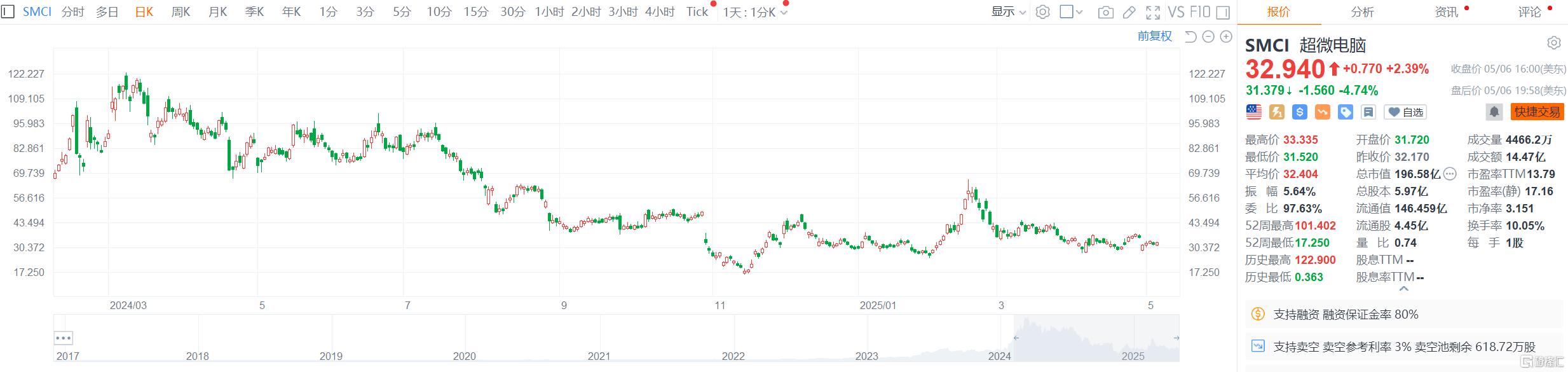This screenshot has width=1568, height=372.
Task: Select the 季K chart period
Action: click(x=254, y=12)
